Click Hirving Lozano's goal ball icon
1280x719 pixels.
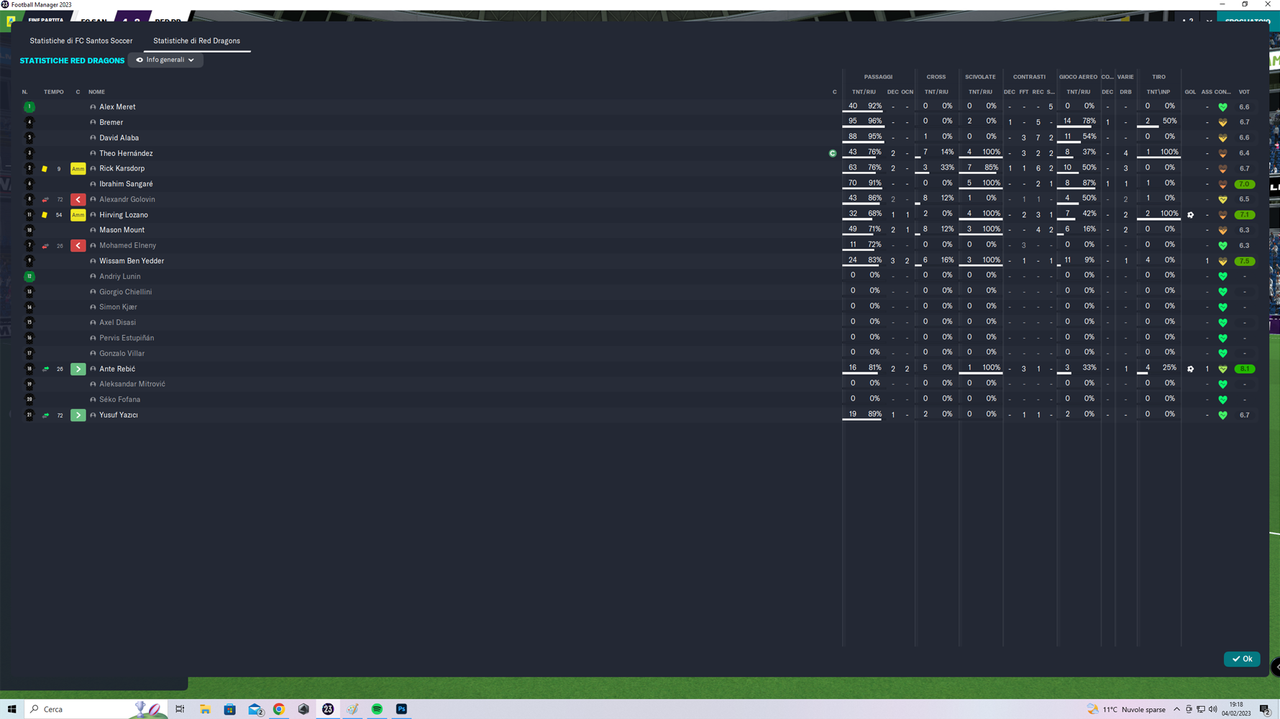(x=1190, y=215)
